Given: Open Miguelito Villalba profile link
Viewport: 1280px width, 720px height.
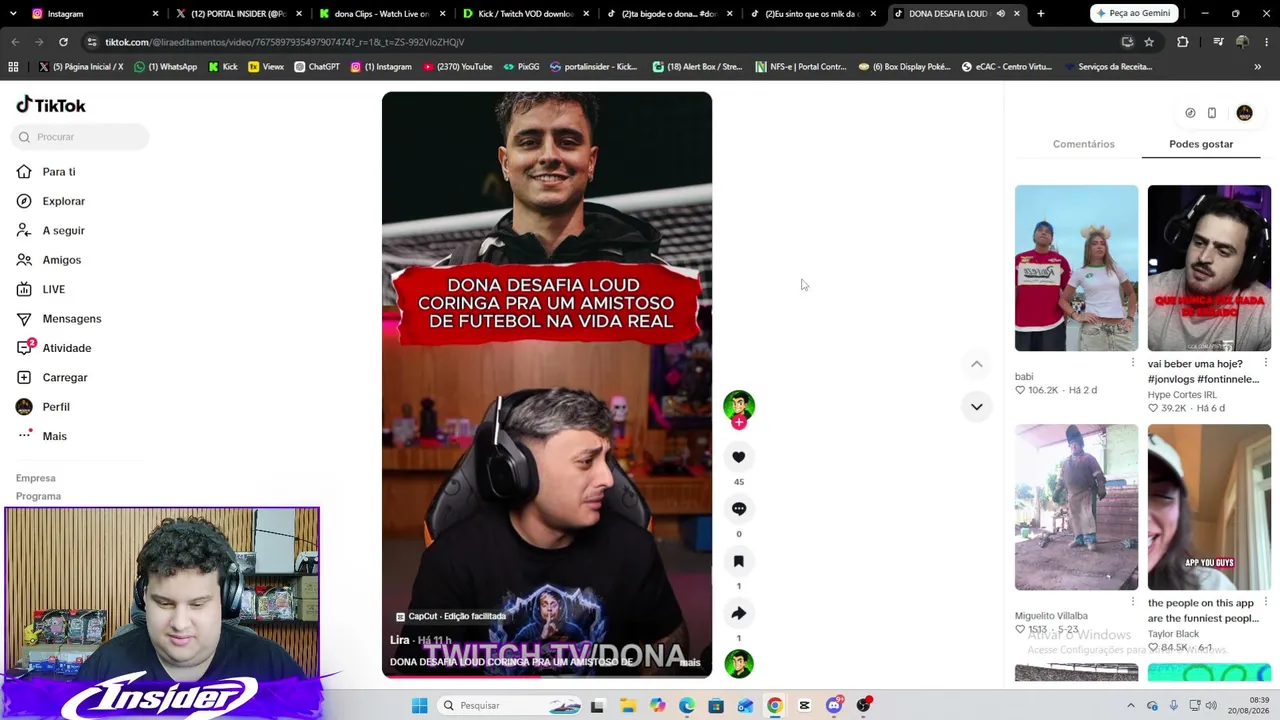Looking at the screenshot, I should tap(1051, 616).
